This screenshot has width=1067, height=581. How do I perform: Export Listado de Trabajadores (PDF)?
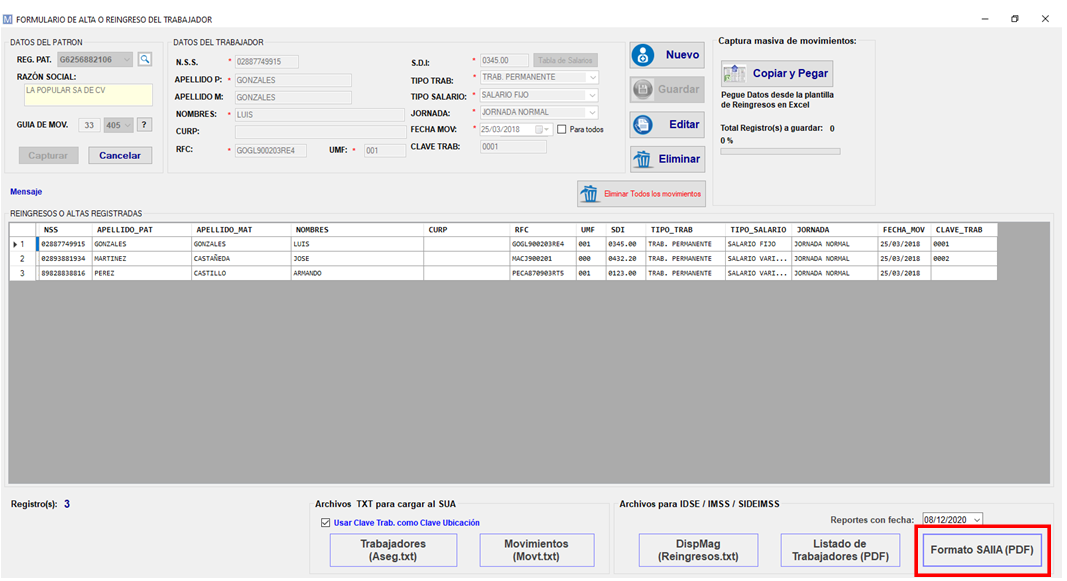click(x=840, y=550)
